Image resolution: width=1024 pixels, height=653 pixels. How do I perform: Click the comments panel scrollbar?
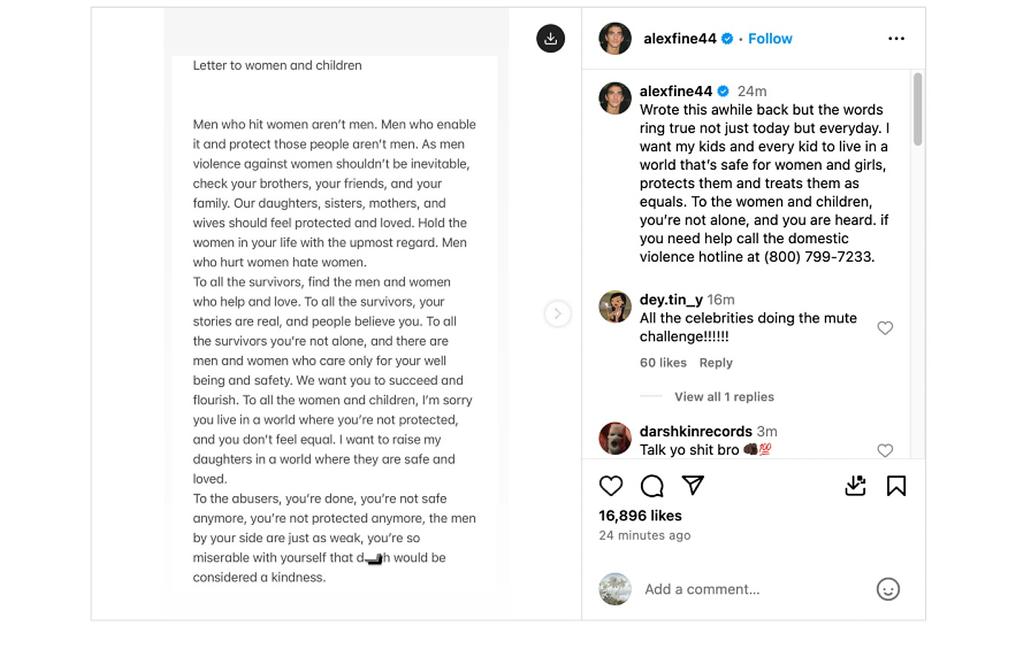(x=917, y=110)
